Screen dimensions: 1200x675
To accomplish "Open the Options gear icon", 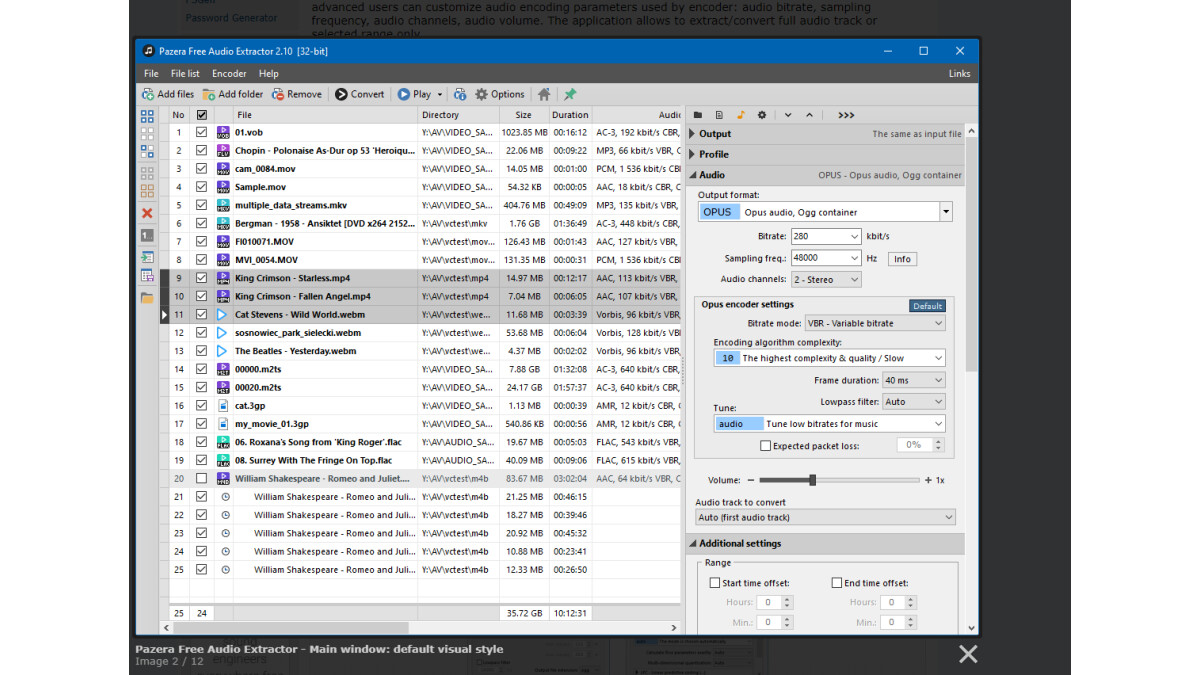I will (480, 93).
